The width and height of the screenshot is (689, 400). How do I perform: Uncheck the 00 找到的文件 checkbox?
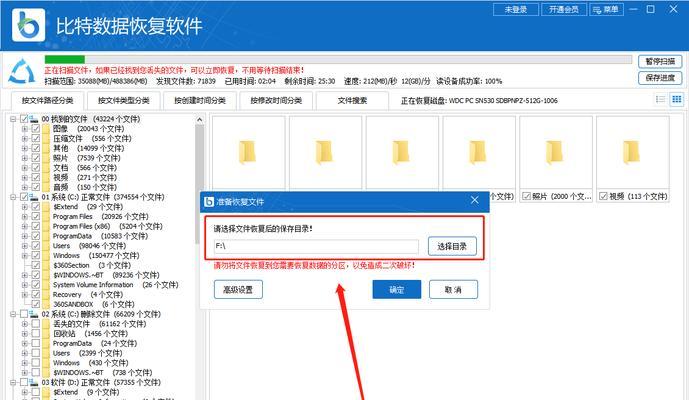[x=24, y=119]
